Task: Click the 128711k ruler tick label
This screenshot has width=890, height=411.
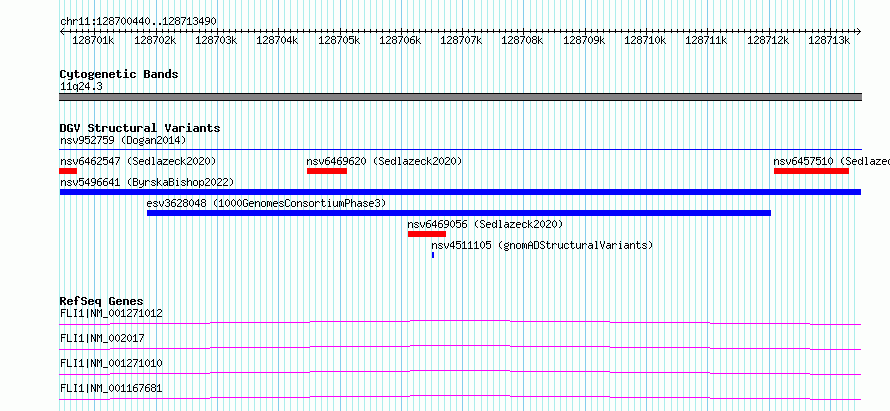Action: click(x=707, y=40)
